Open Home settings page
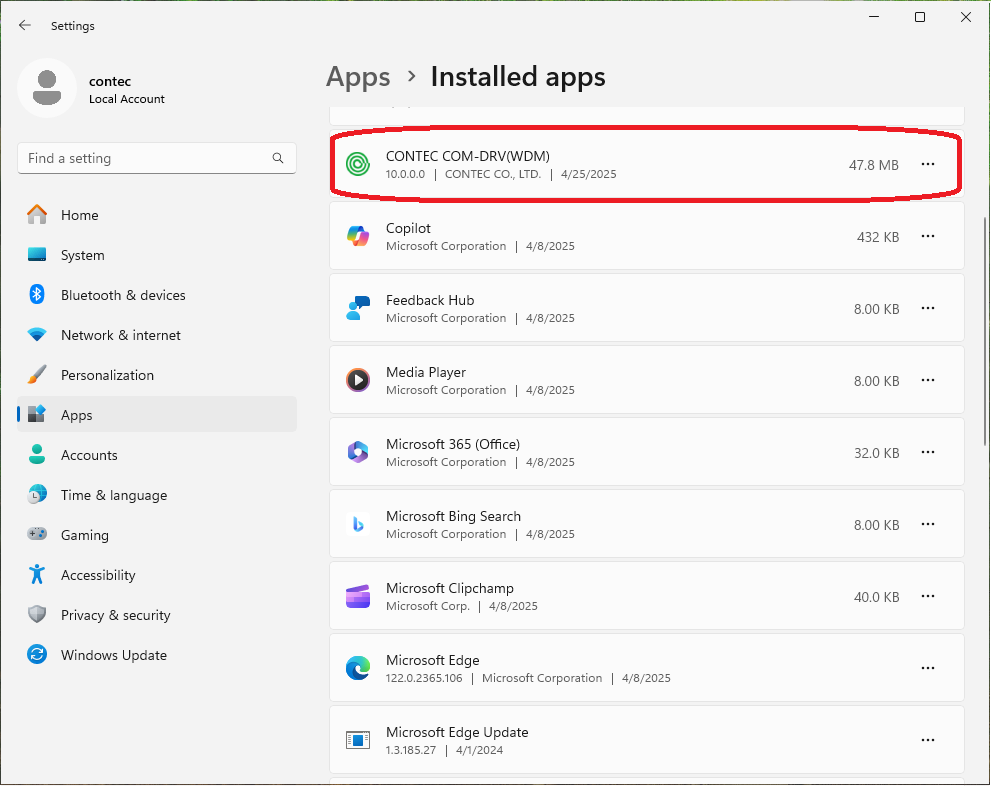Screen dimensions: 991x786 tap(157, 215)
